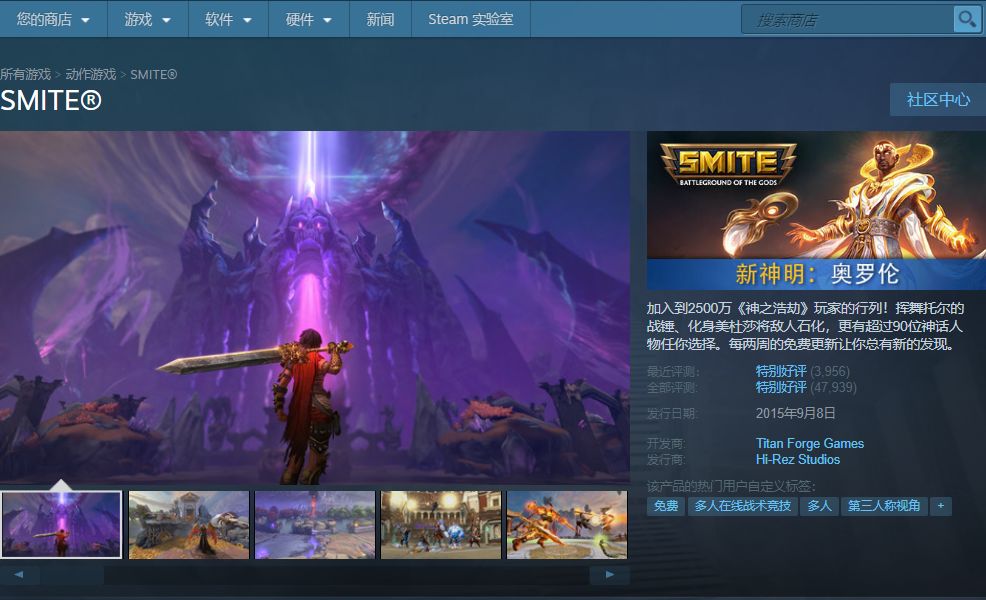
Task: Click the 动作游戏 breadcrumb link
Action: [91, 74]
